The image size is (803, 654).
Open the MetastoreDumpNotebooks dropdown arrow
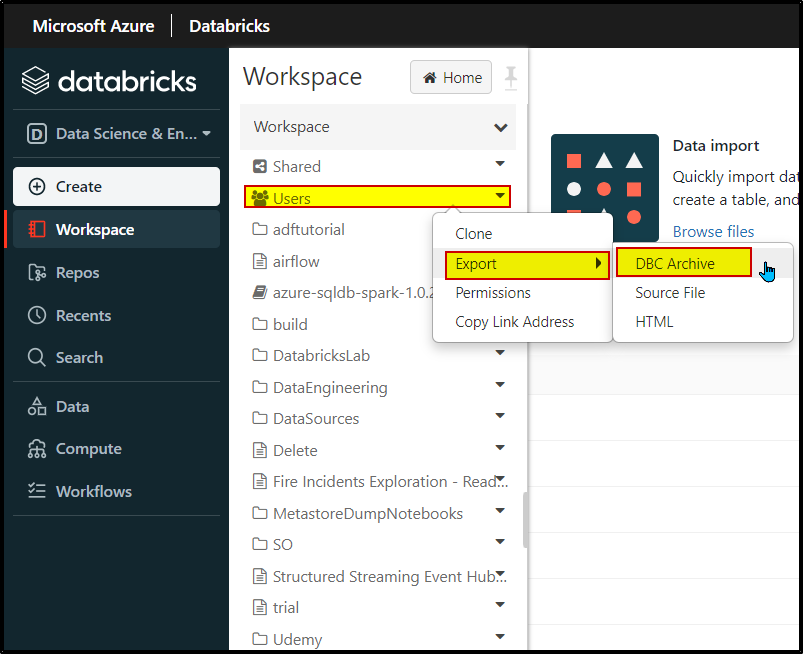pyautogui.click(x=500, y=511)
